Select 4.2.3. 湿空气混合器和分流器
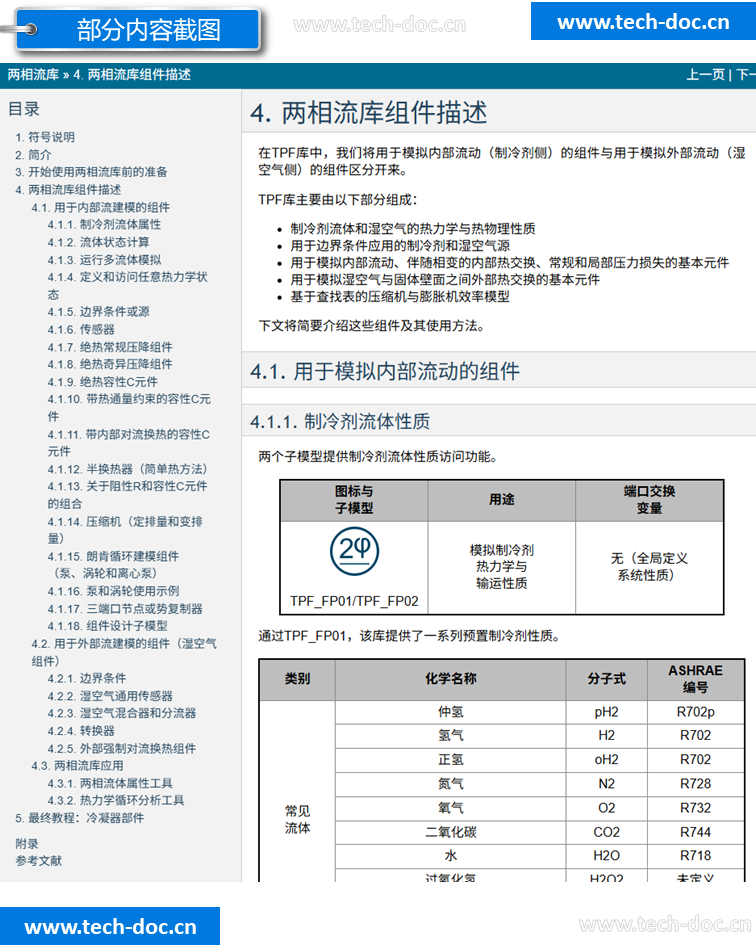Image resolution: width=756 pixels, height=945 pixels. pyautogui.click(x=122, y=713)
